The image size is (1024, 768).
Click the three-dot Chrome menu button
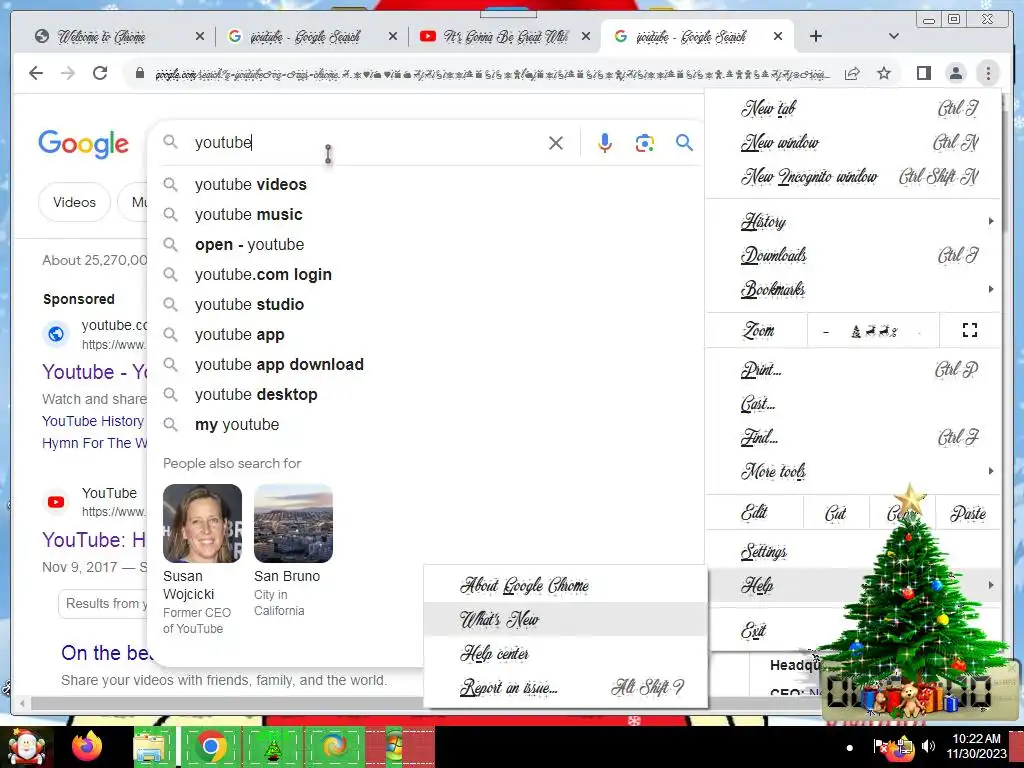tap(988, 73)
